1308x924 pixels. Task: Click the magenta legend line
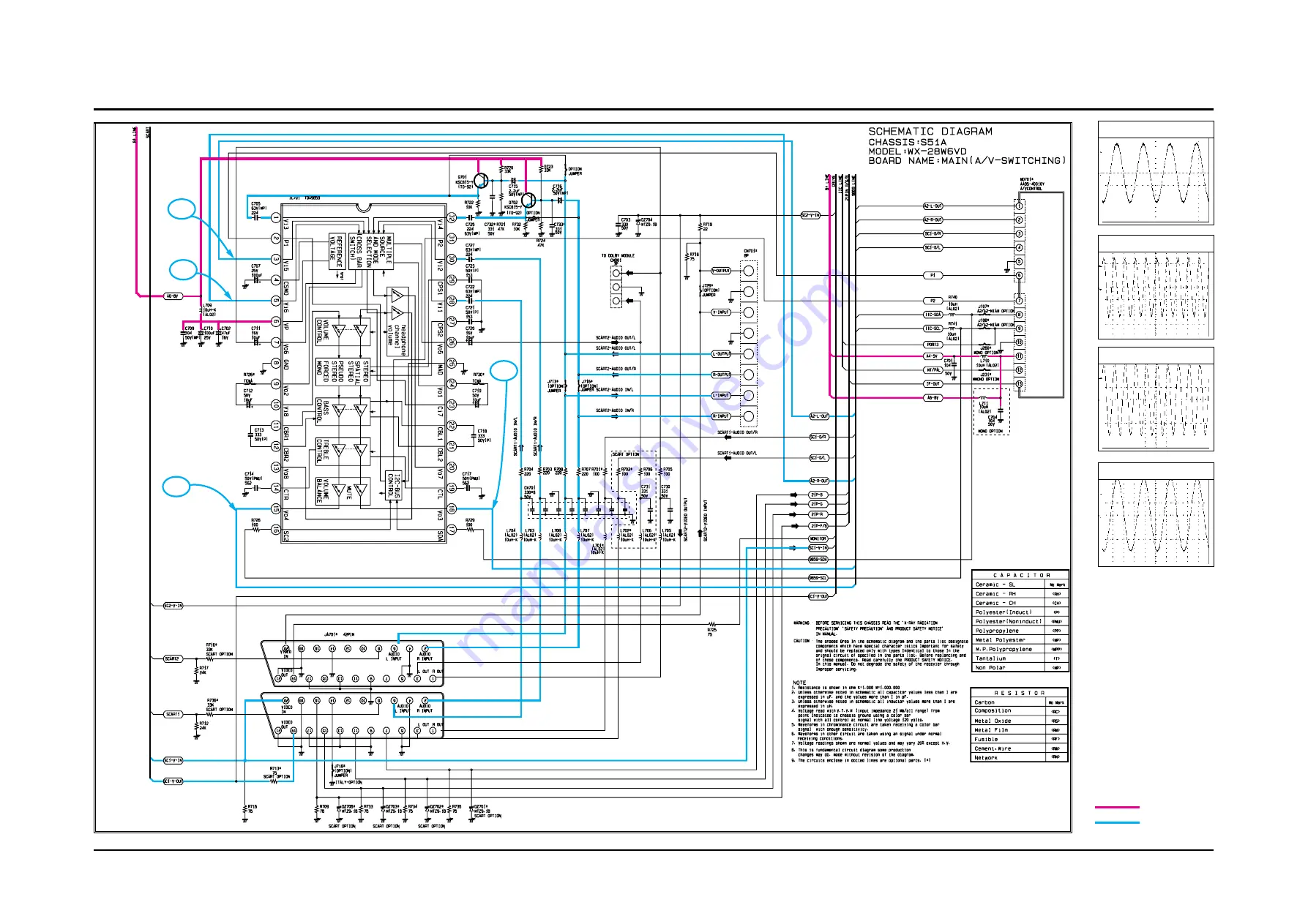(1117, 808)
